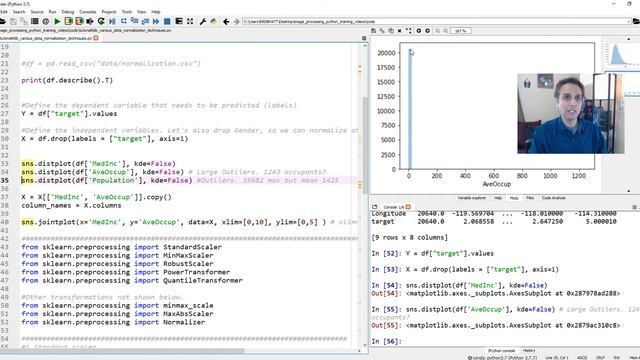Run the file with green play button
The height and width of the screenshot is (360, 640).
coord(57,21)
